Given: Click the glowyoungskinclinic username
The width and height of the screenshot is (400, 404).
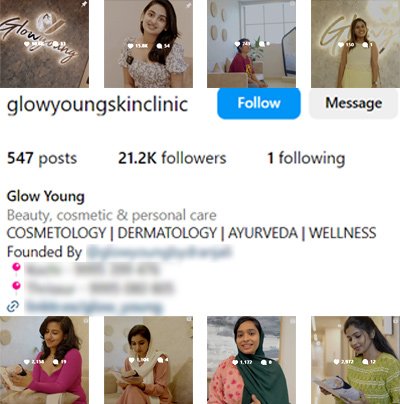Looking at the screenshot, I should (98, 104).
